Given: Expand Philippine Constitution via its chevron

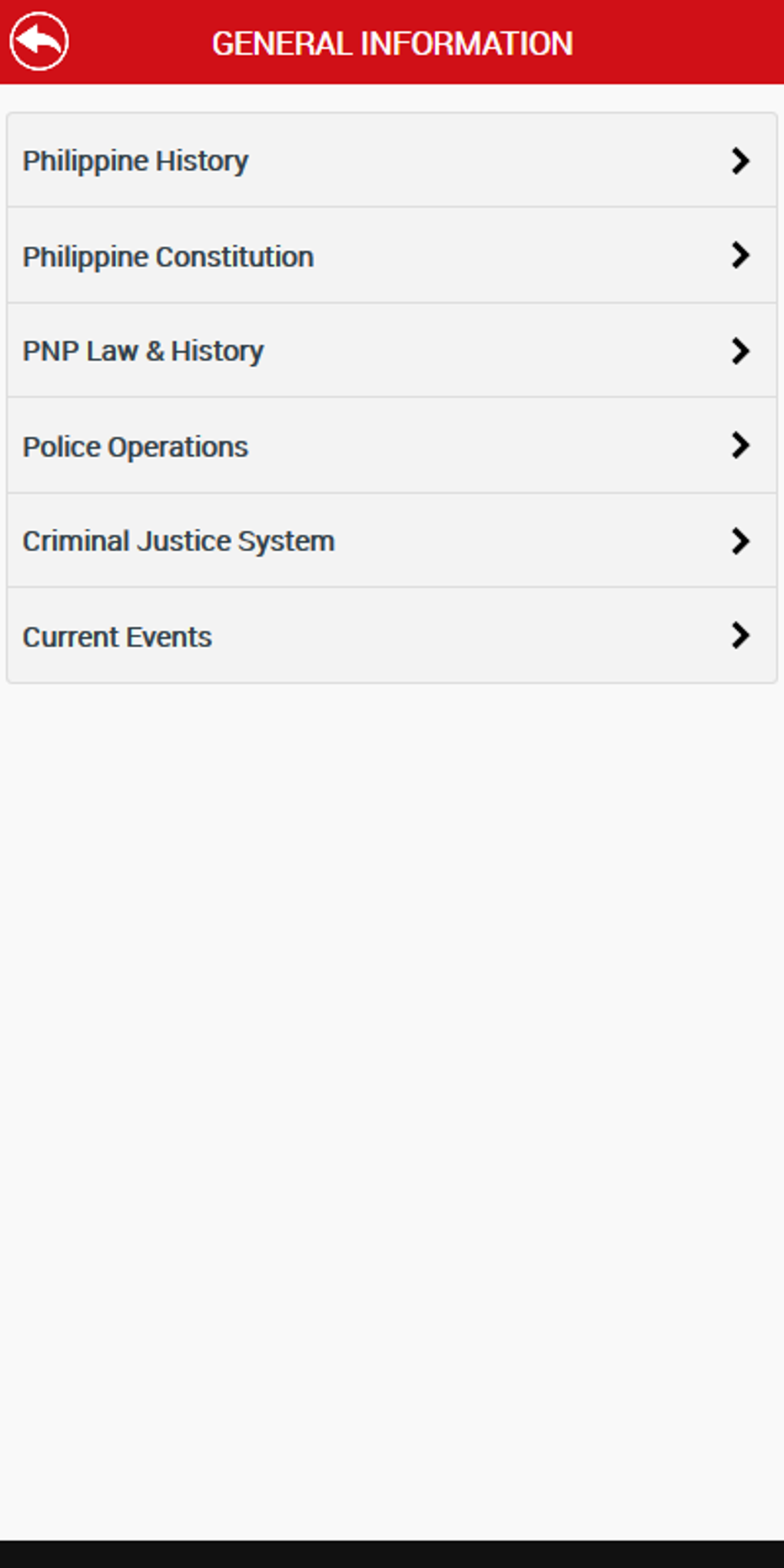Looking at the screenshot, I should click(x=740, y=254).
